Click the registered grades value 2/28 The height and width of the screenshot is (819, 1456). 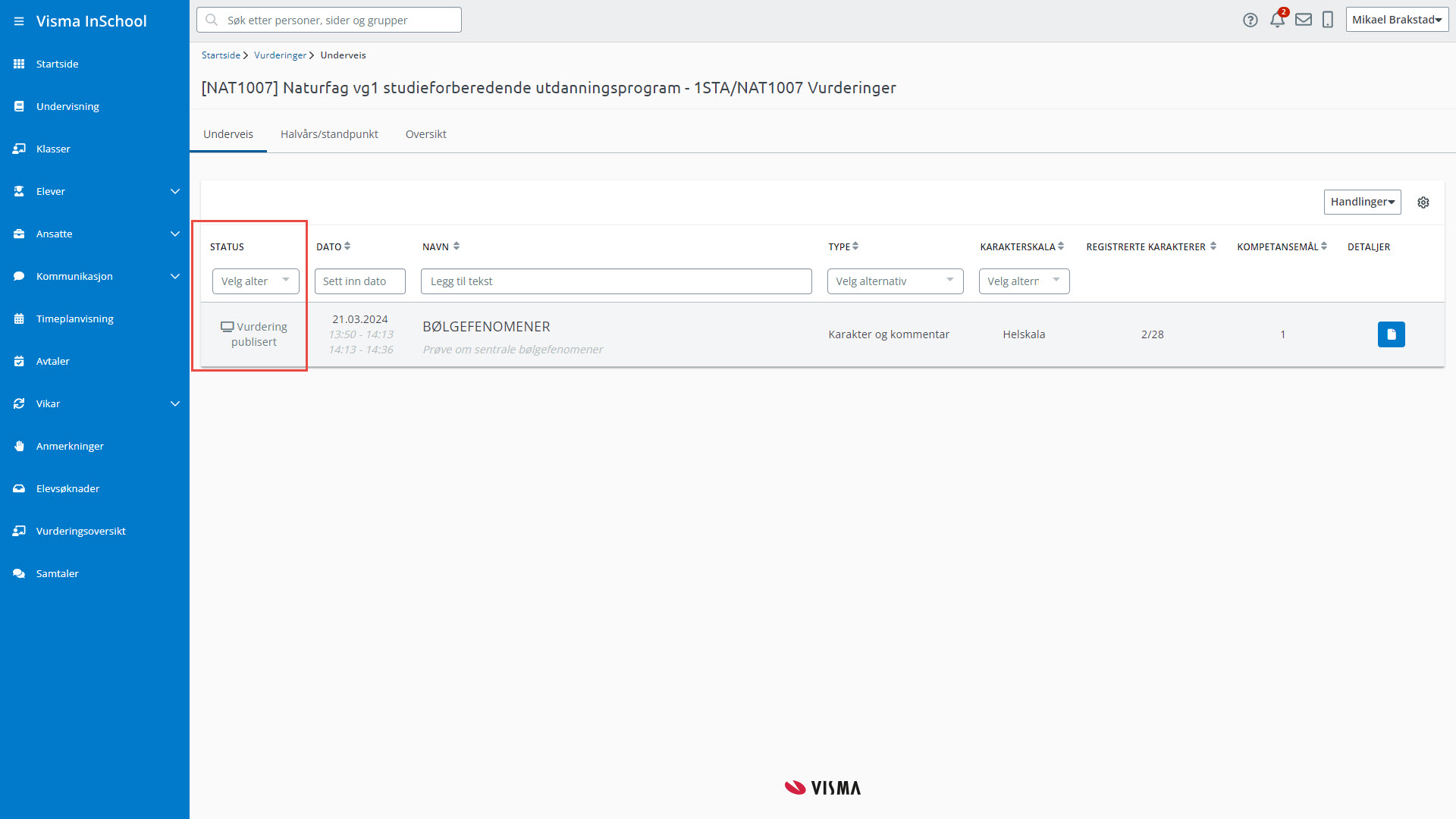pyautogui.click(x=1152, y=334)
